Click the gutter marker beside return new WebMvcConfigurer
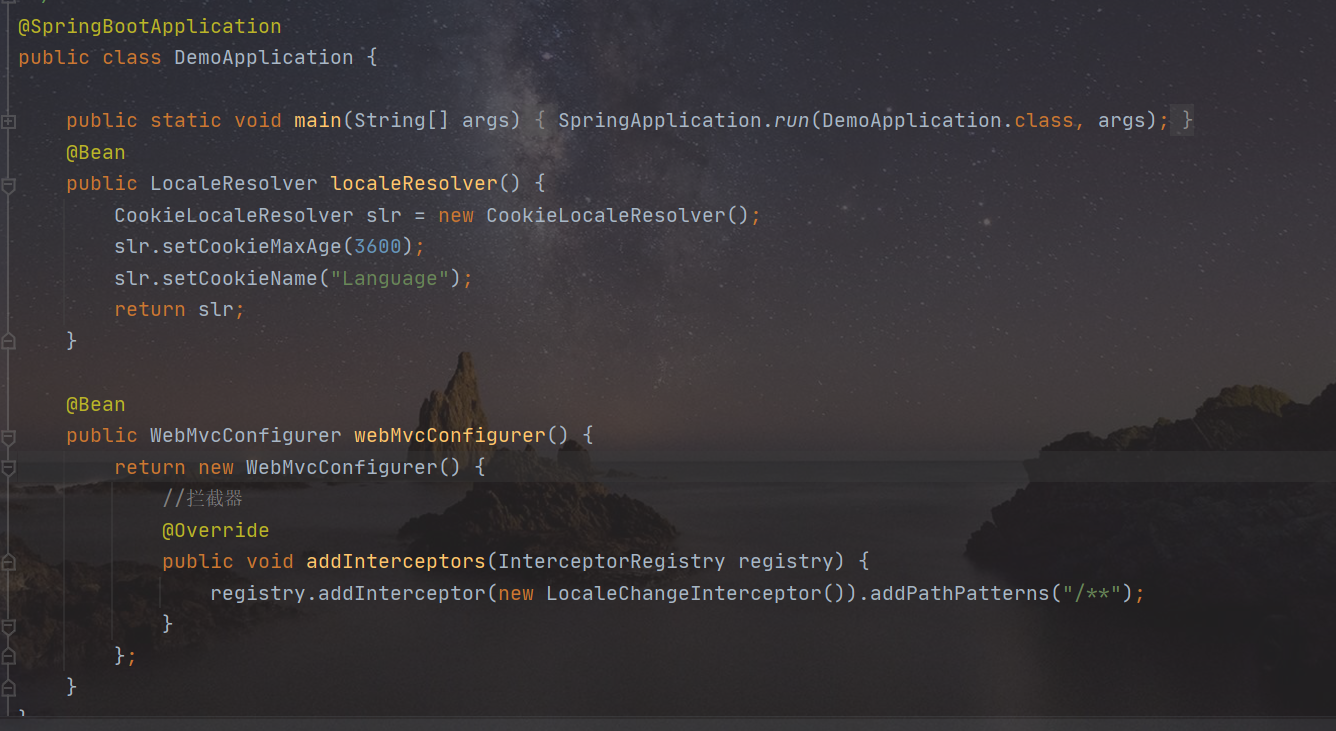 (8, 466)
